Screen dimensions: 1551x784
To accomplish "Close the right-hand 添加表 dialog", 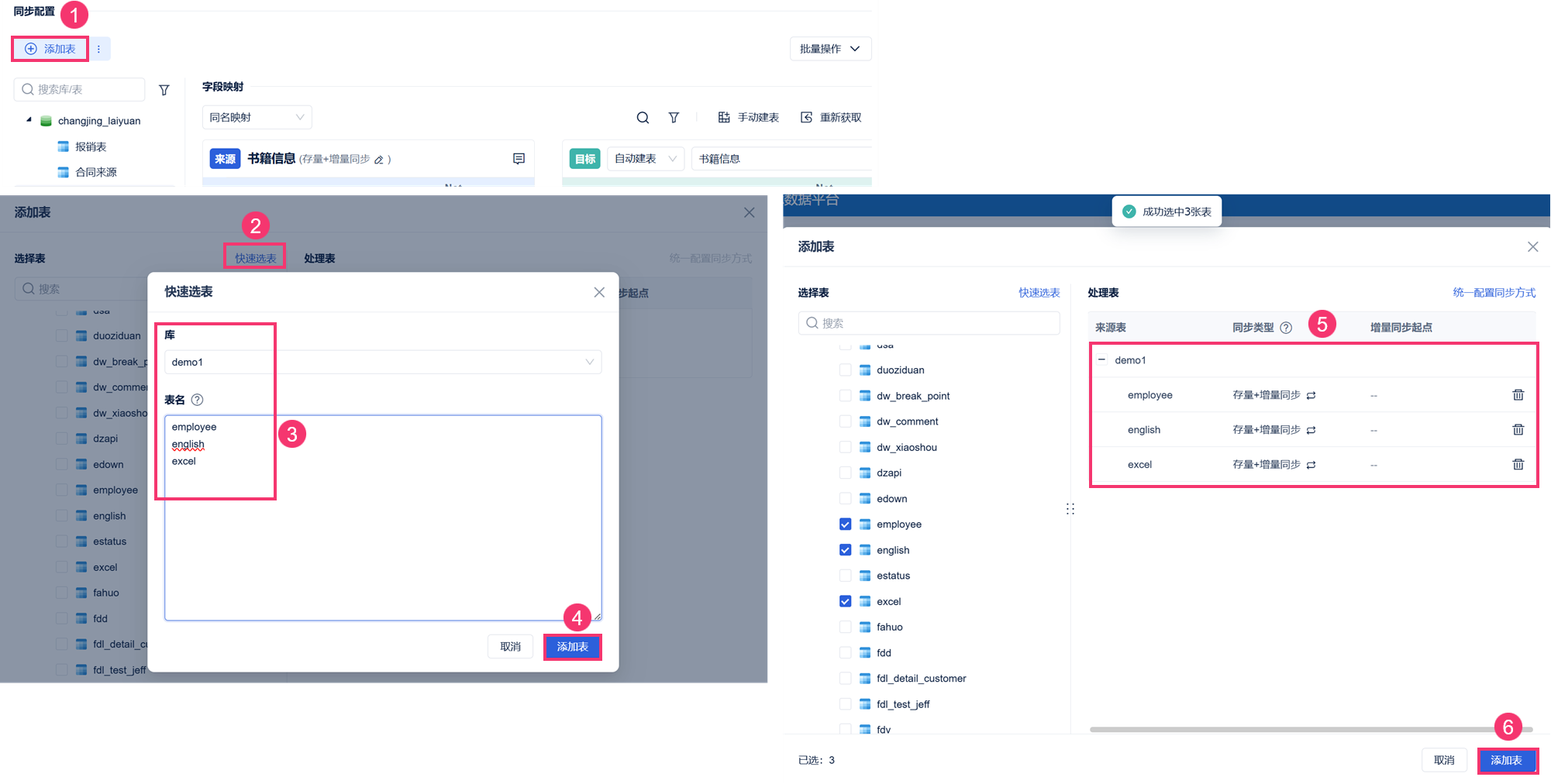I will (1532, 247).
